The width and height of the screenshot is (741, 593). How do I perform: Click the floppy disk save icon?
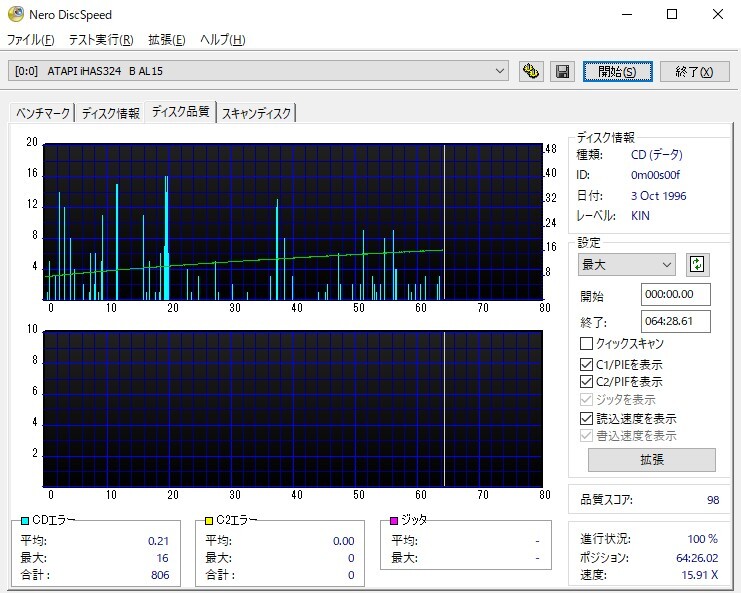[x=562, y=71]
